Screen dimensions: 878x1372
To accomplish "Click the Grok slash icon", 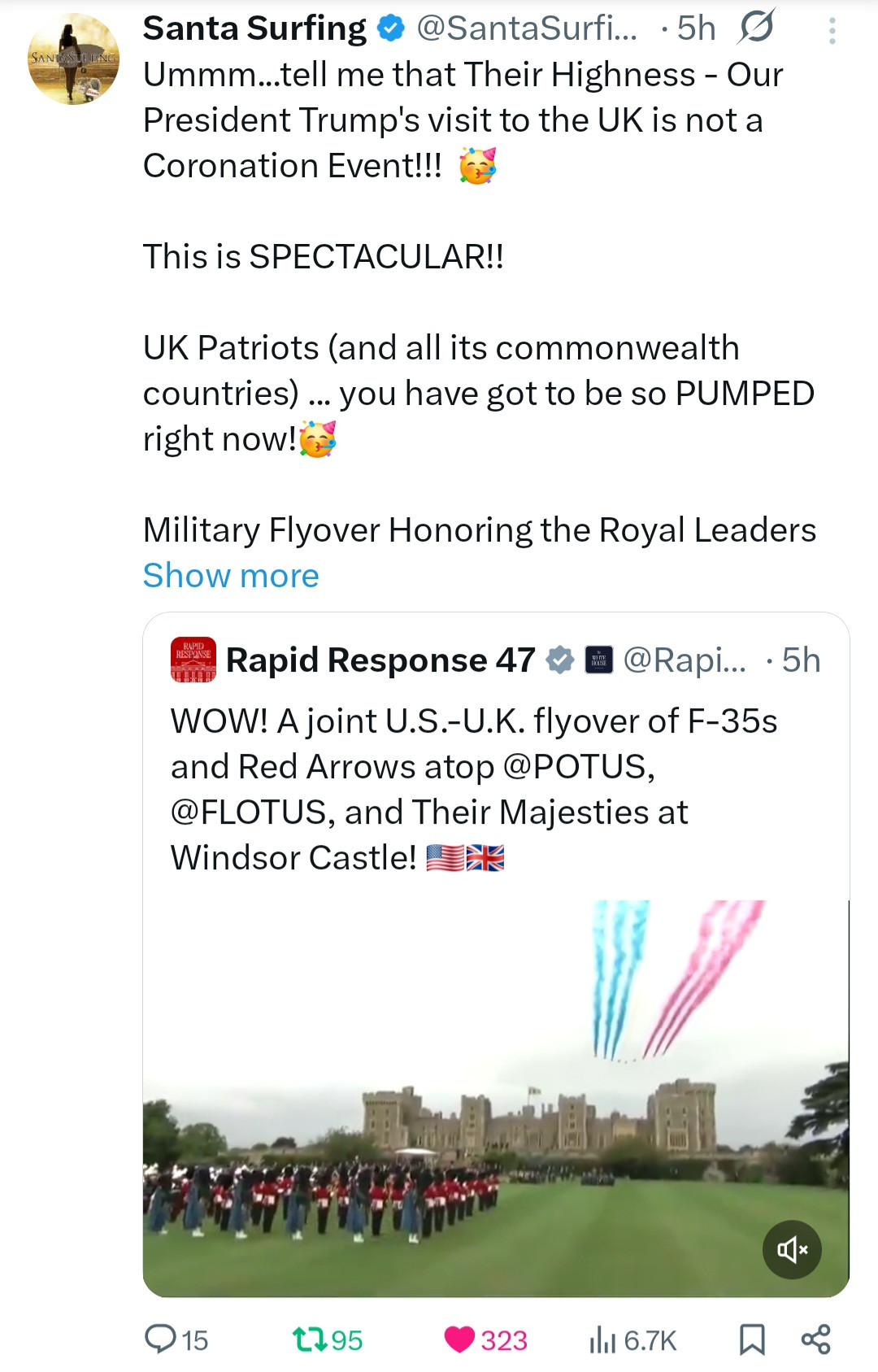I will [756, 28].
